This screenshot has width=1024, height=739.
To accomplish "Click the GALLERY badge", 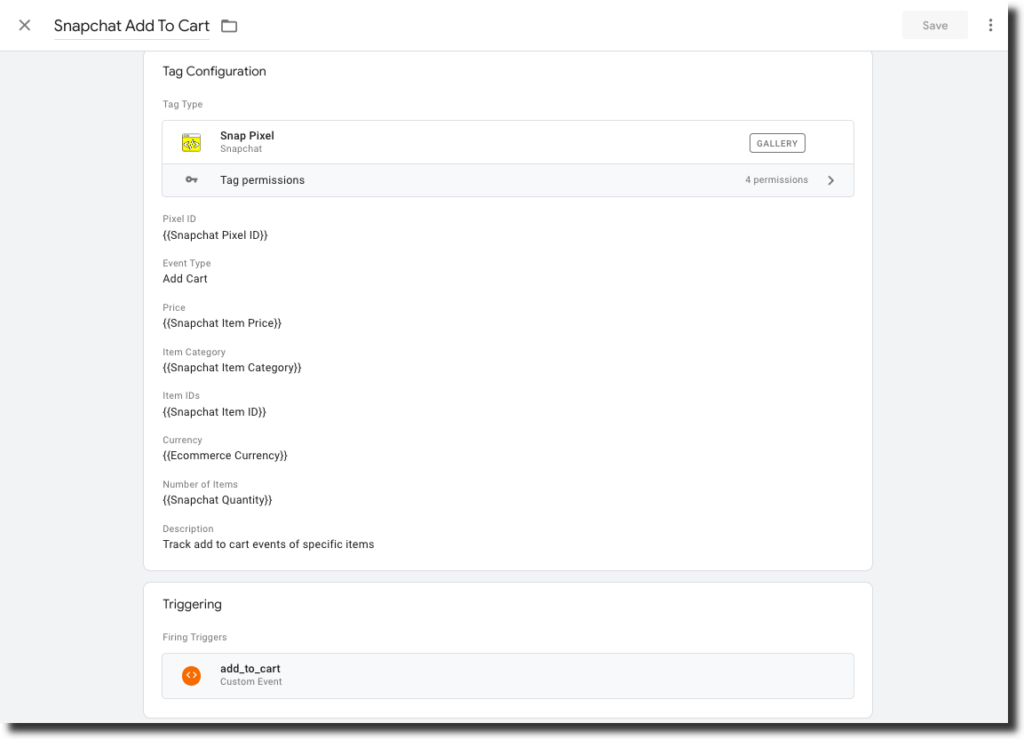I will tap(777, 143).
